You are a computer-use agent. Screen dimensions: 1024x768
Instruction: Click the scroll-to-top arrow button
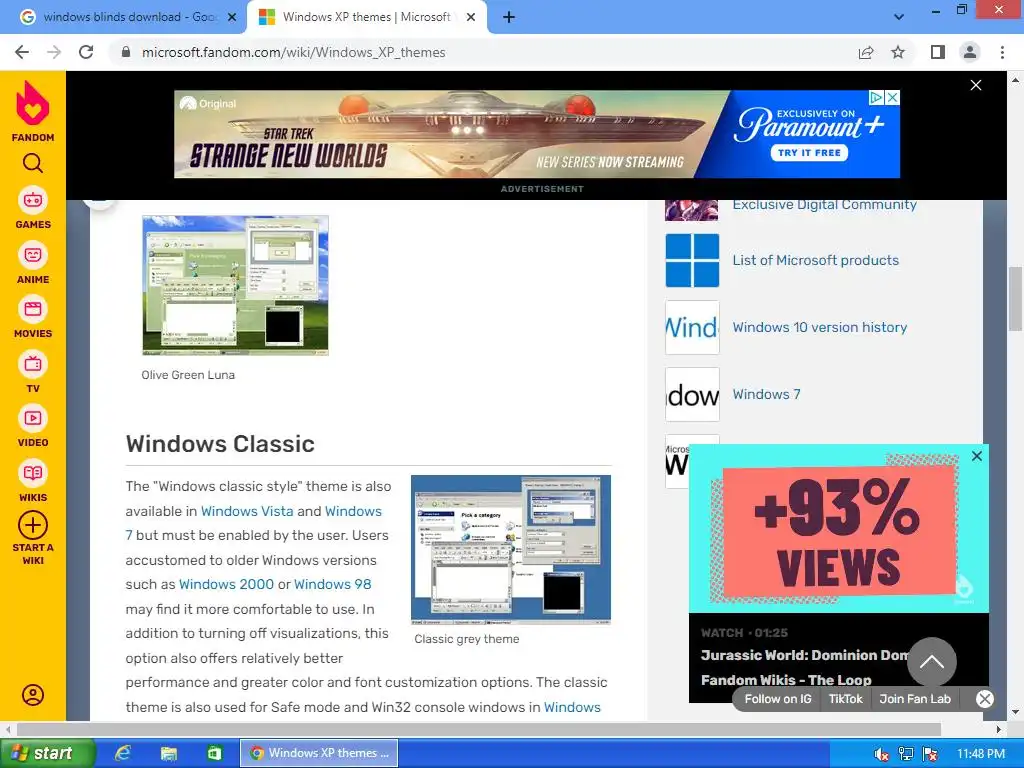tap(932, 662)
